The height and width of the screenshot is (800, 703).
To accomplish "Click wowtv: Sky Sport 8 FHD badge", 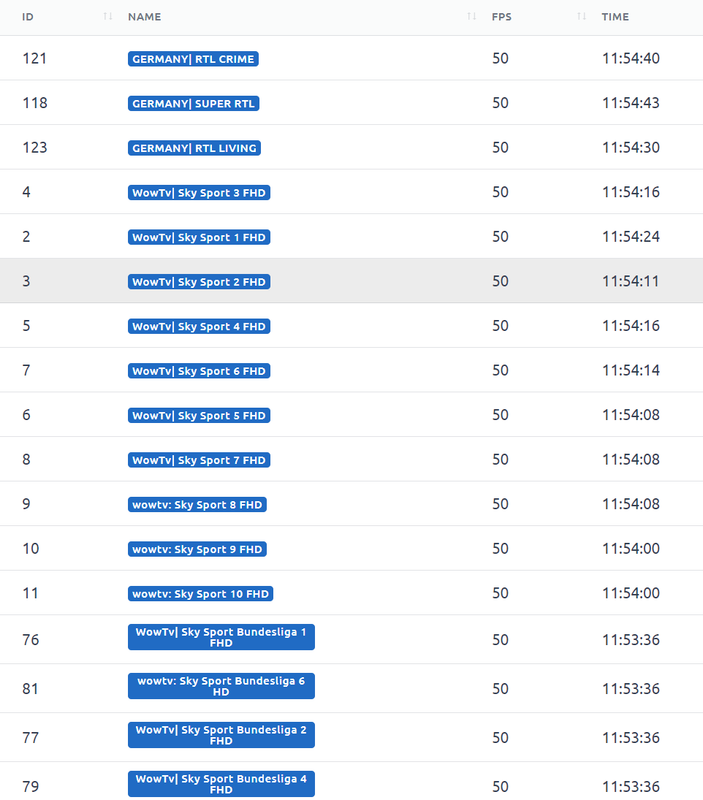I will [197, 505].
